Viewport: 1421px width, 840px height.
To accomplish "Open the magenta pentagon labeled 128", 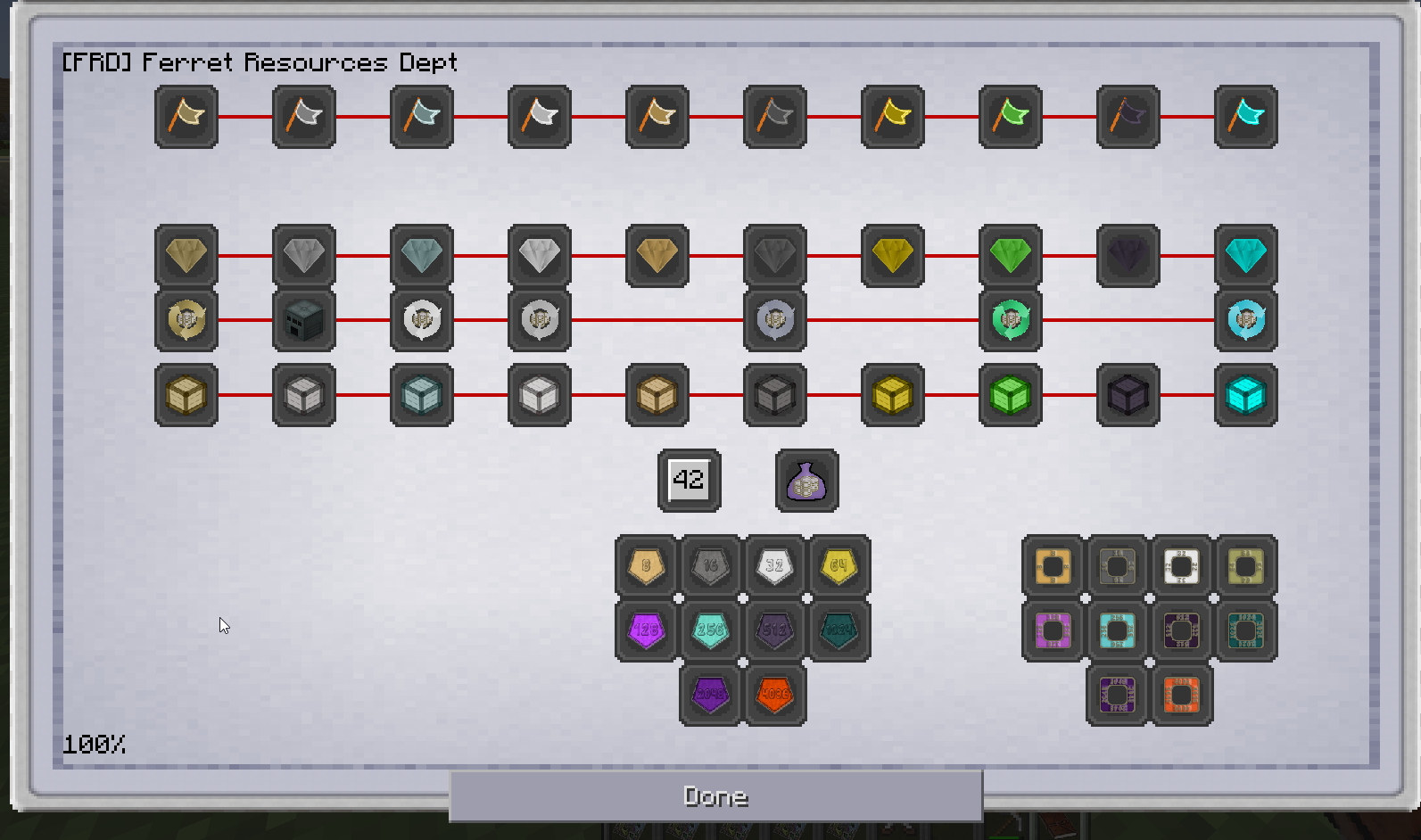I will click(x=647, y=630).
